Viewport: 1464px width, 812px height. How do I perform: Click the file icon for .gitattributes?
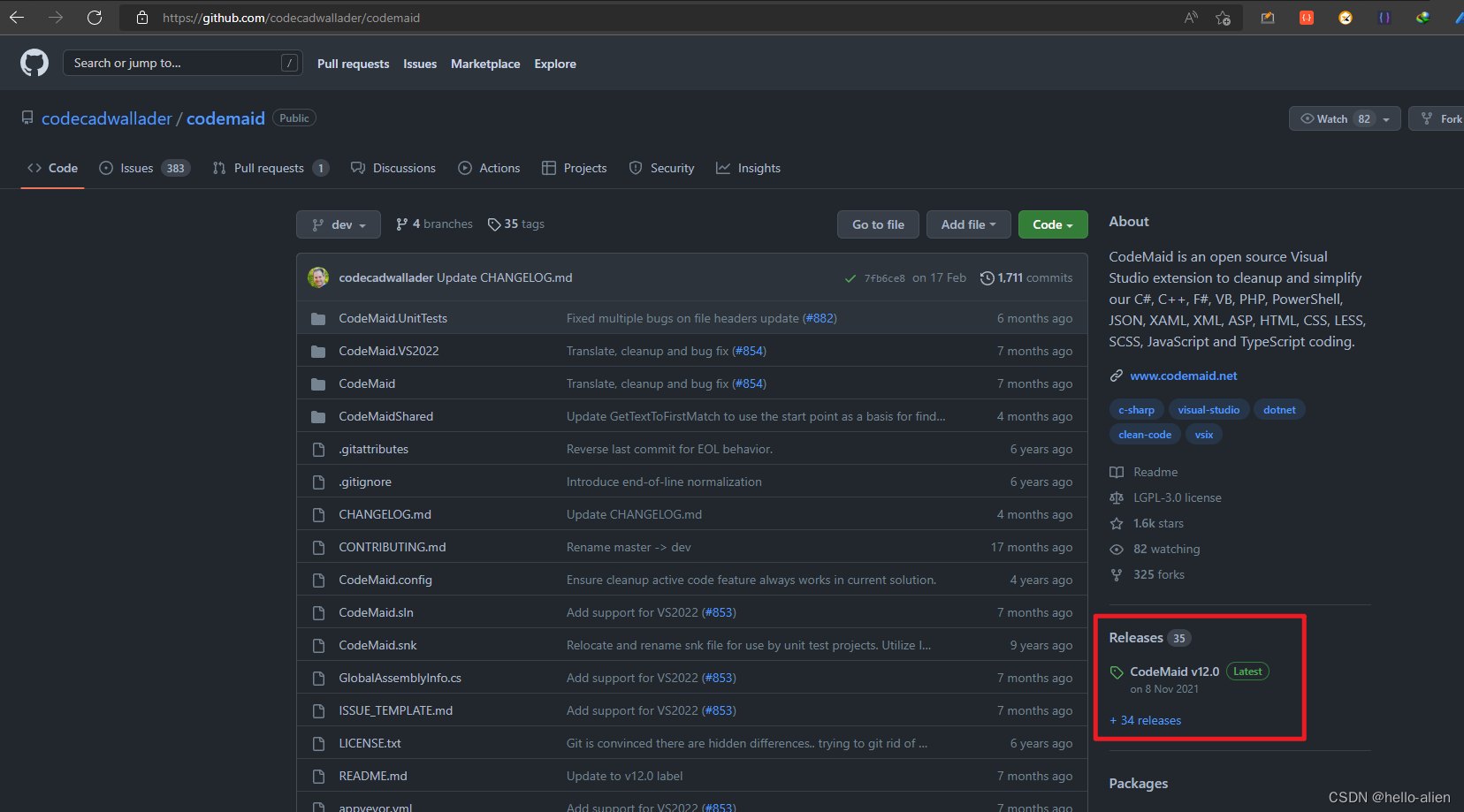[x=318, y=449]
